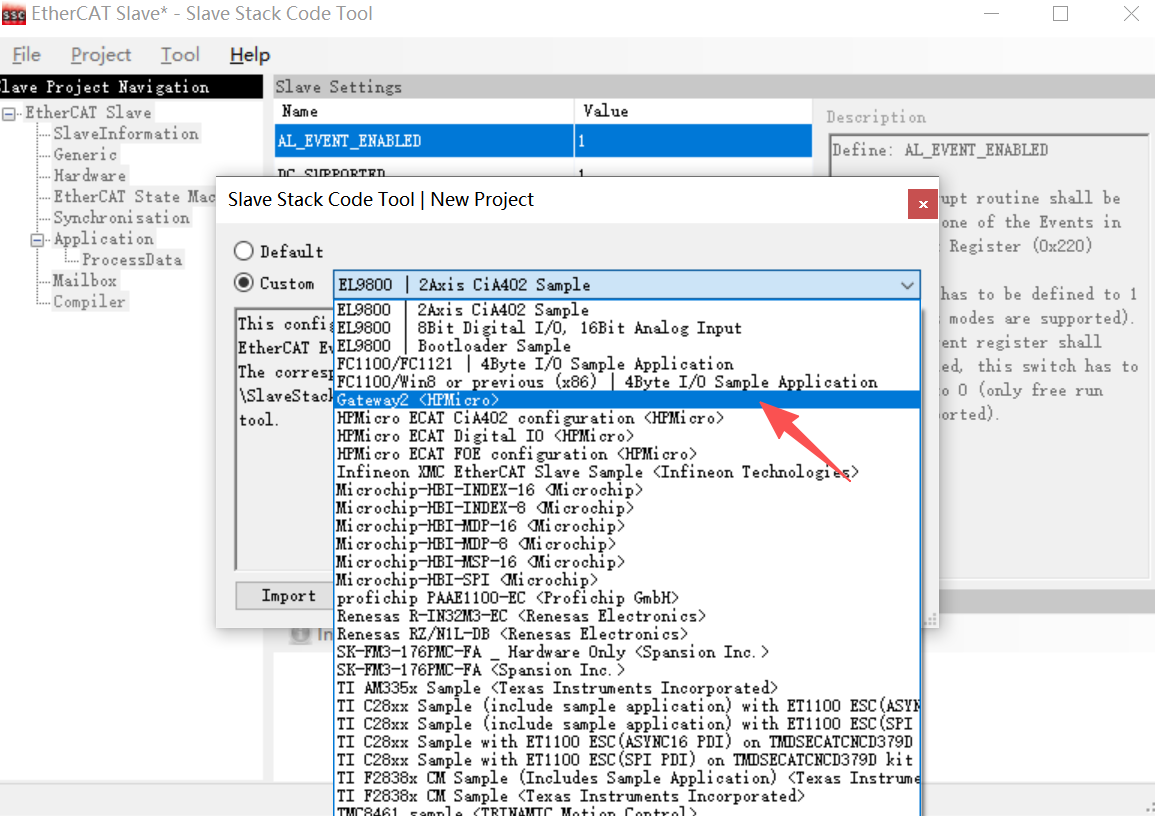This screenshot has height=816, width=1155.
Task: Choose HPMicro ECAT FOE configuration entry
Action: click(x=627, y=454)
